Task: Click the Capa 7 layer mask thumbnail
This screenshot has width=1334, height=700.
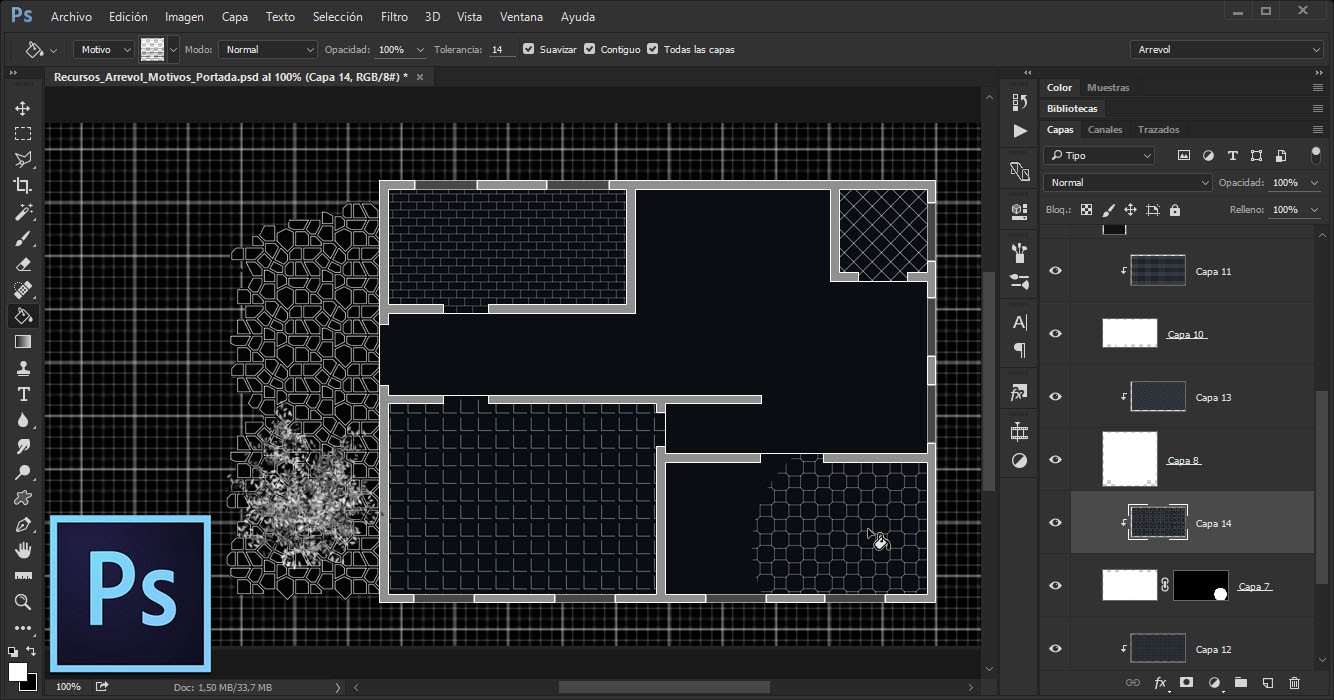Action: coord(1201,586)
